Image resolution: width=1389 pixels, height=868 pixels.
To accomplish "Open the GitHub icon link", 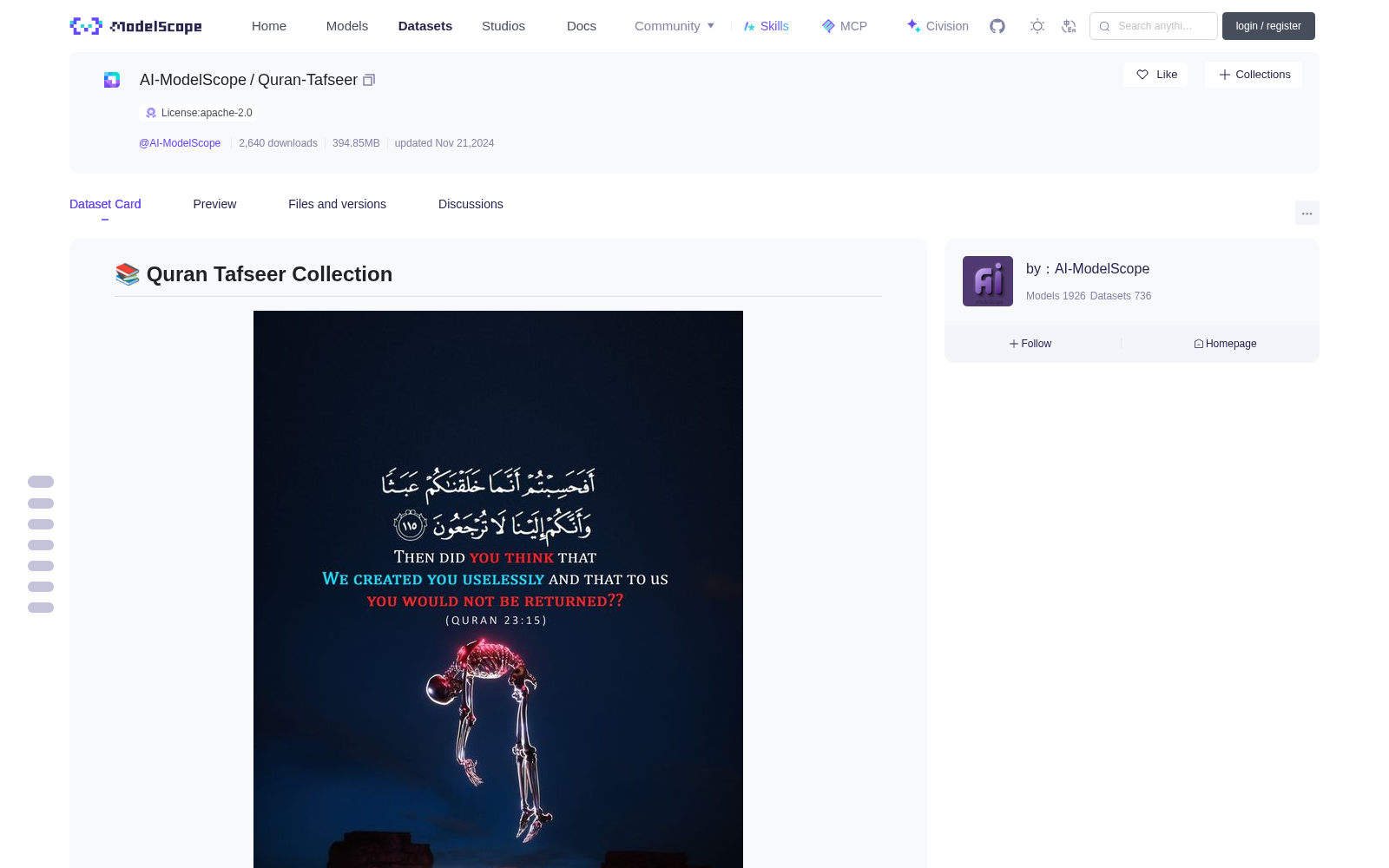I will (997, 26).
